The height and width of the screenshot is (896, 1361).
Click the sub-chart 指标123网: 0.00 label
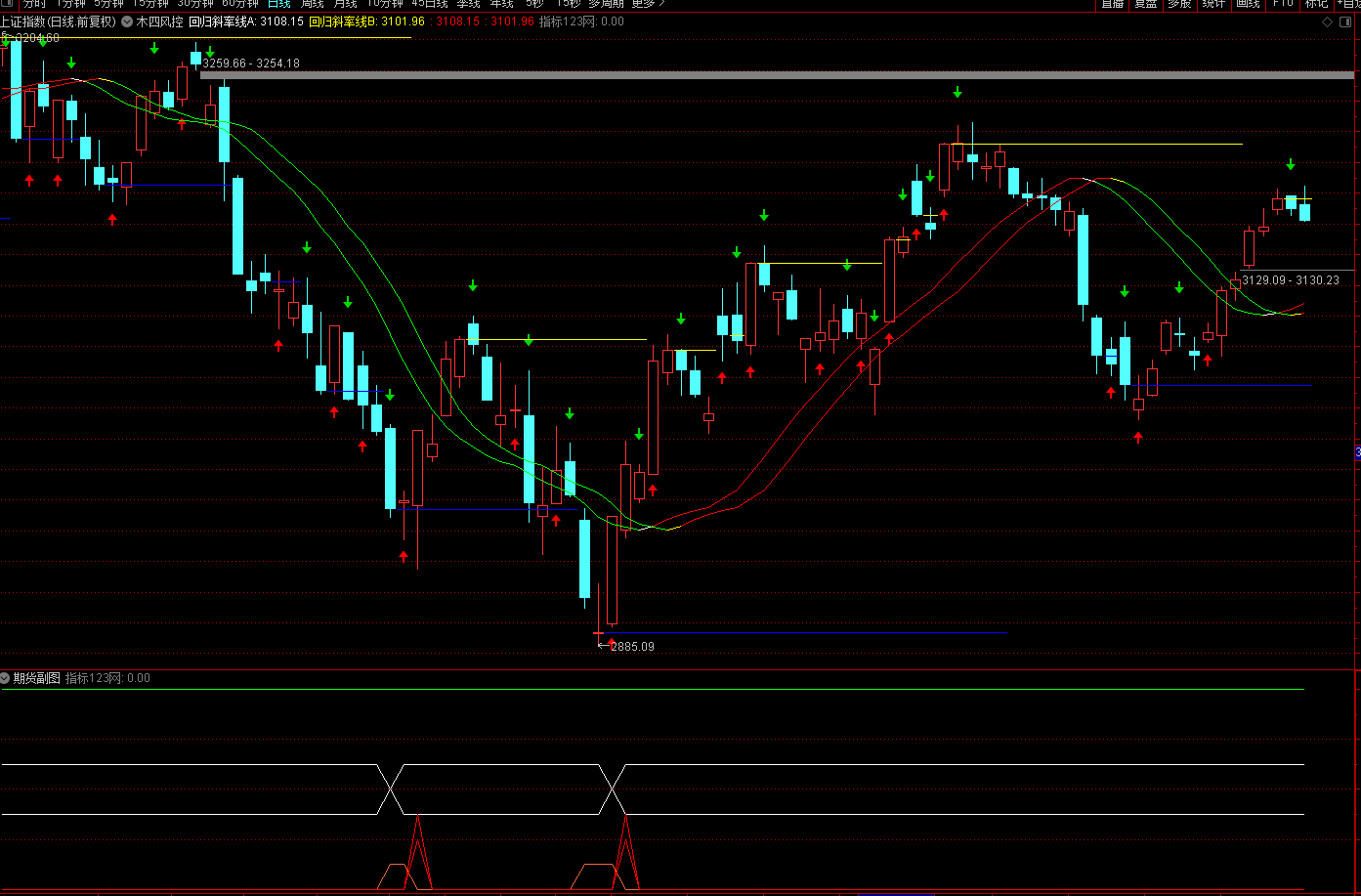click(x=108, y=678)
